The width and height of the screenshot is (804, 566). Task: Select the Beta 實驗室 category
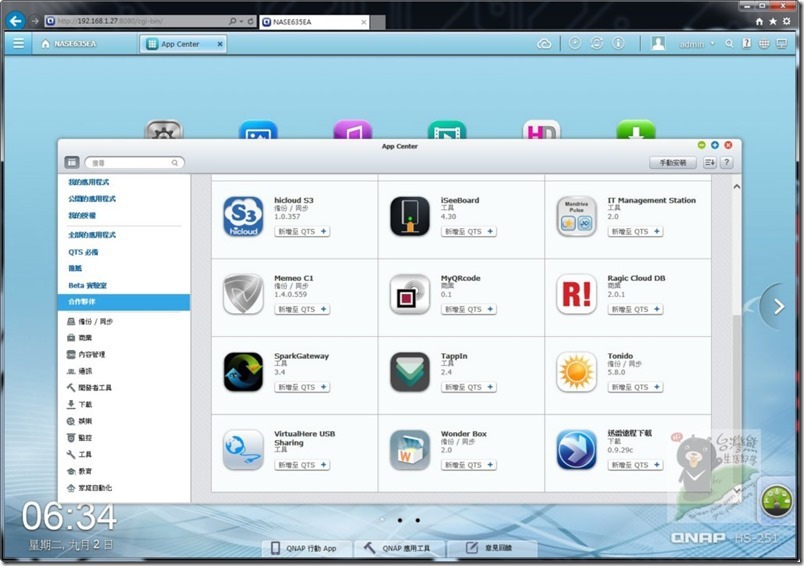[x=88, y=285]
